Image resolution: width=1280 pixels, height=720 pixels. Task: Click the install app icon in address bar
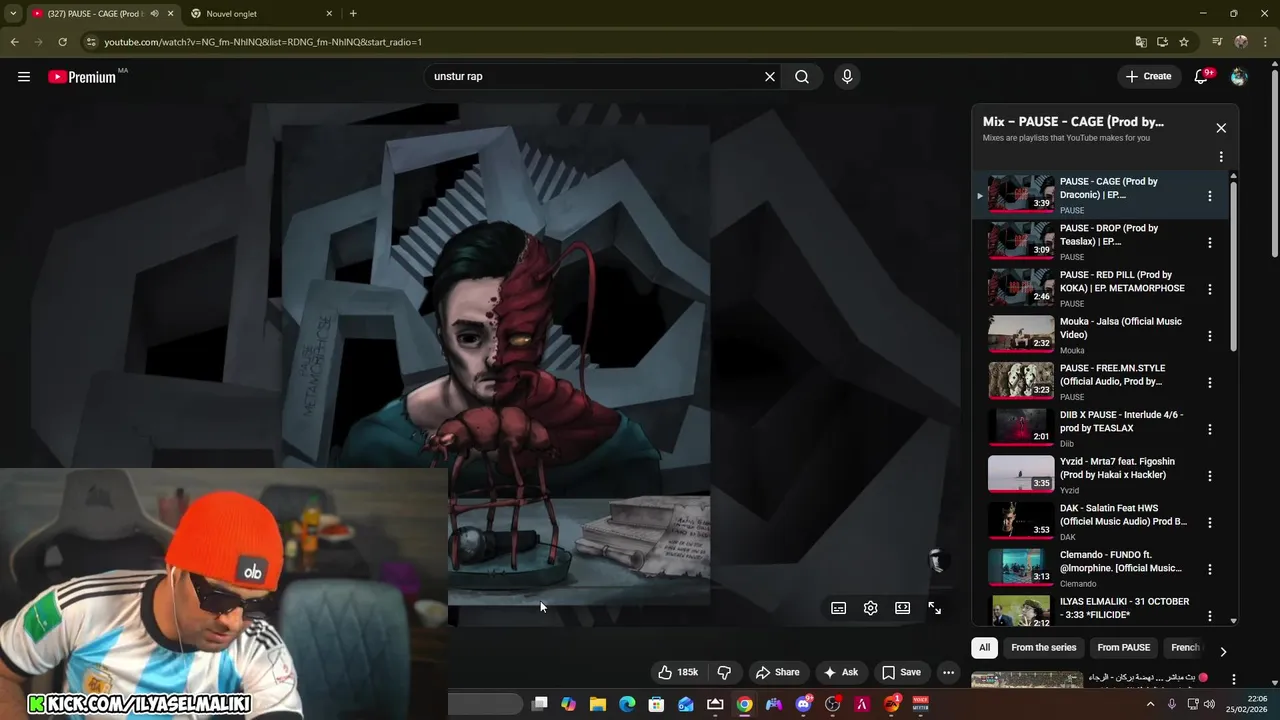coord(1162,42)
